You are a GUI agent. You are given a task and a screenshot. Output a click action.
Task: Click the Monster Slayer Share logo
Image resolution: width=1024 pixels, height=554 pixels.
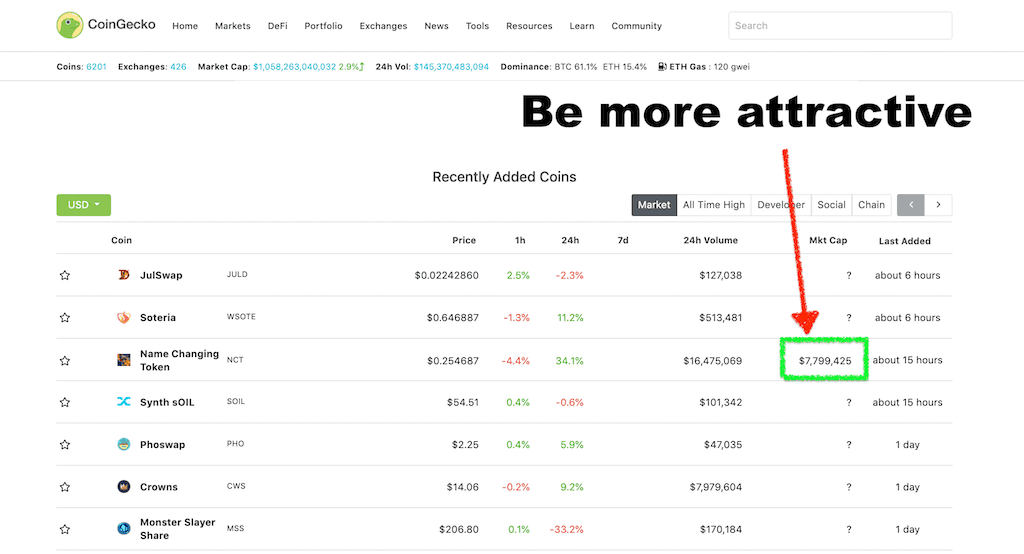tap(123, 528)
